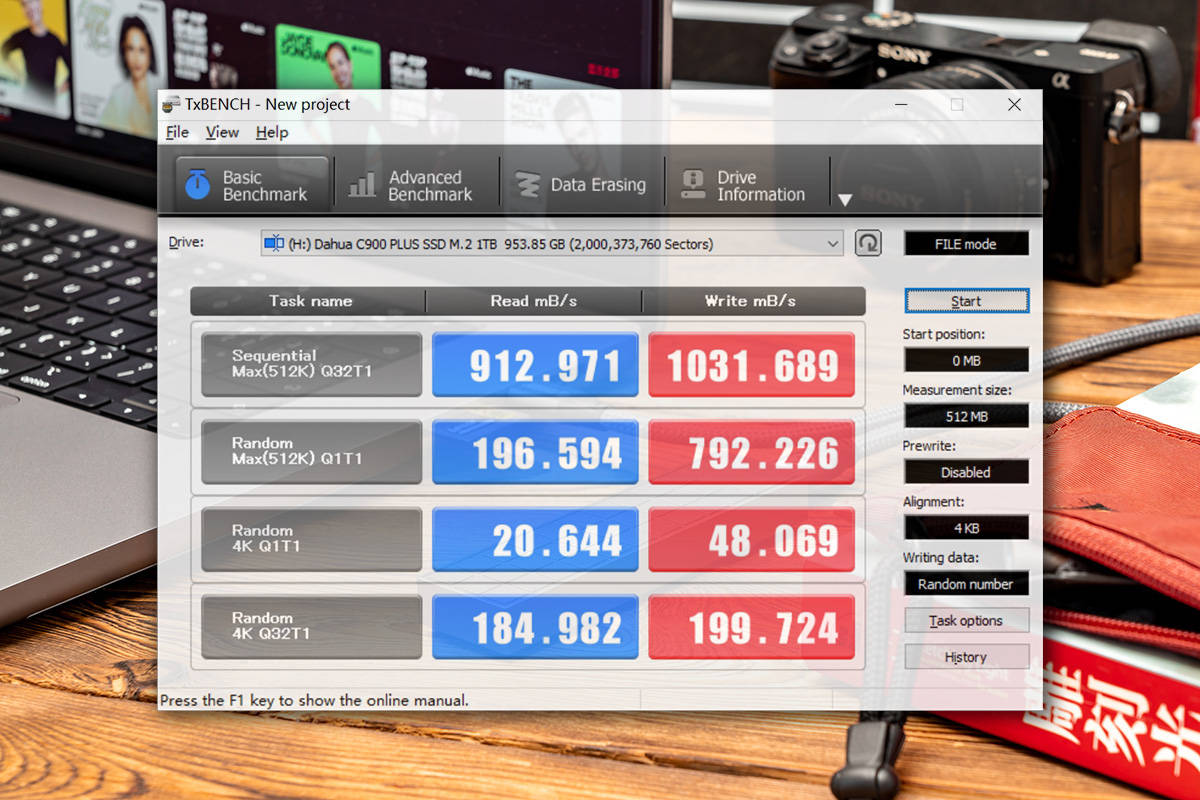Open the History button
This screenshot has width=1200, height=800.
pyautogui.click(x=966, y=657)
